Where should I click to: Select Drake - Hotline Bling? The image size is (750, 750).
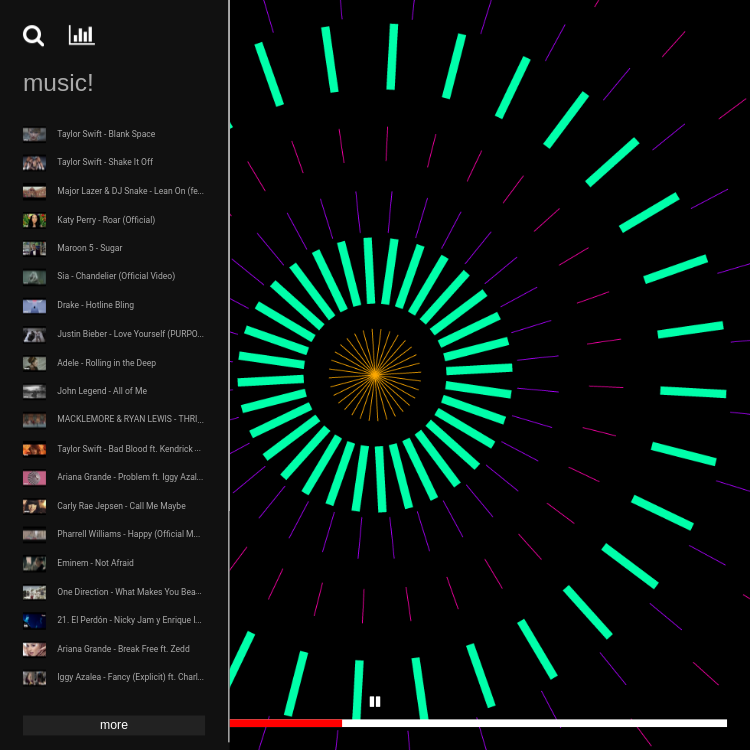(96, 305)
